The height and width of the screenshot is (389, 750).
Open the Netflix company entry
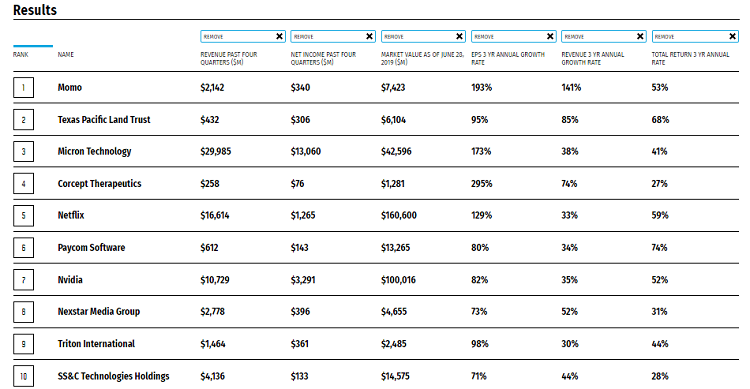71,215
